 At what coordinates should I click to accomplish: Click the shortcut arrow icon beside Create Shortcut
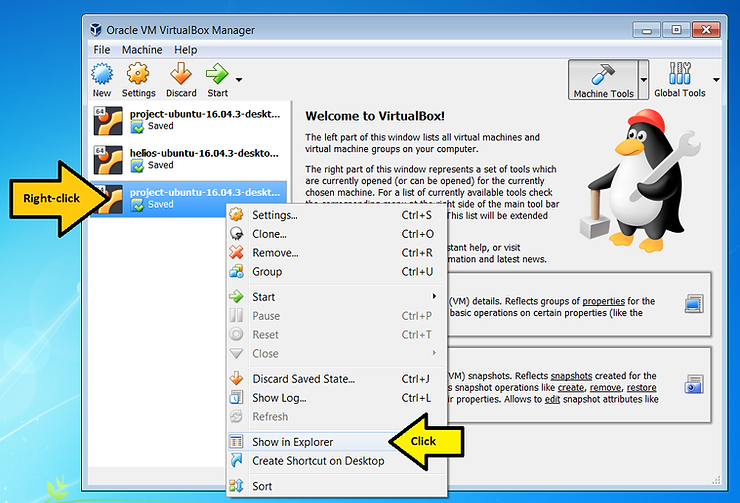coord(236,461)
